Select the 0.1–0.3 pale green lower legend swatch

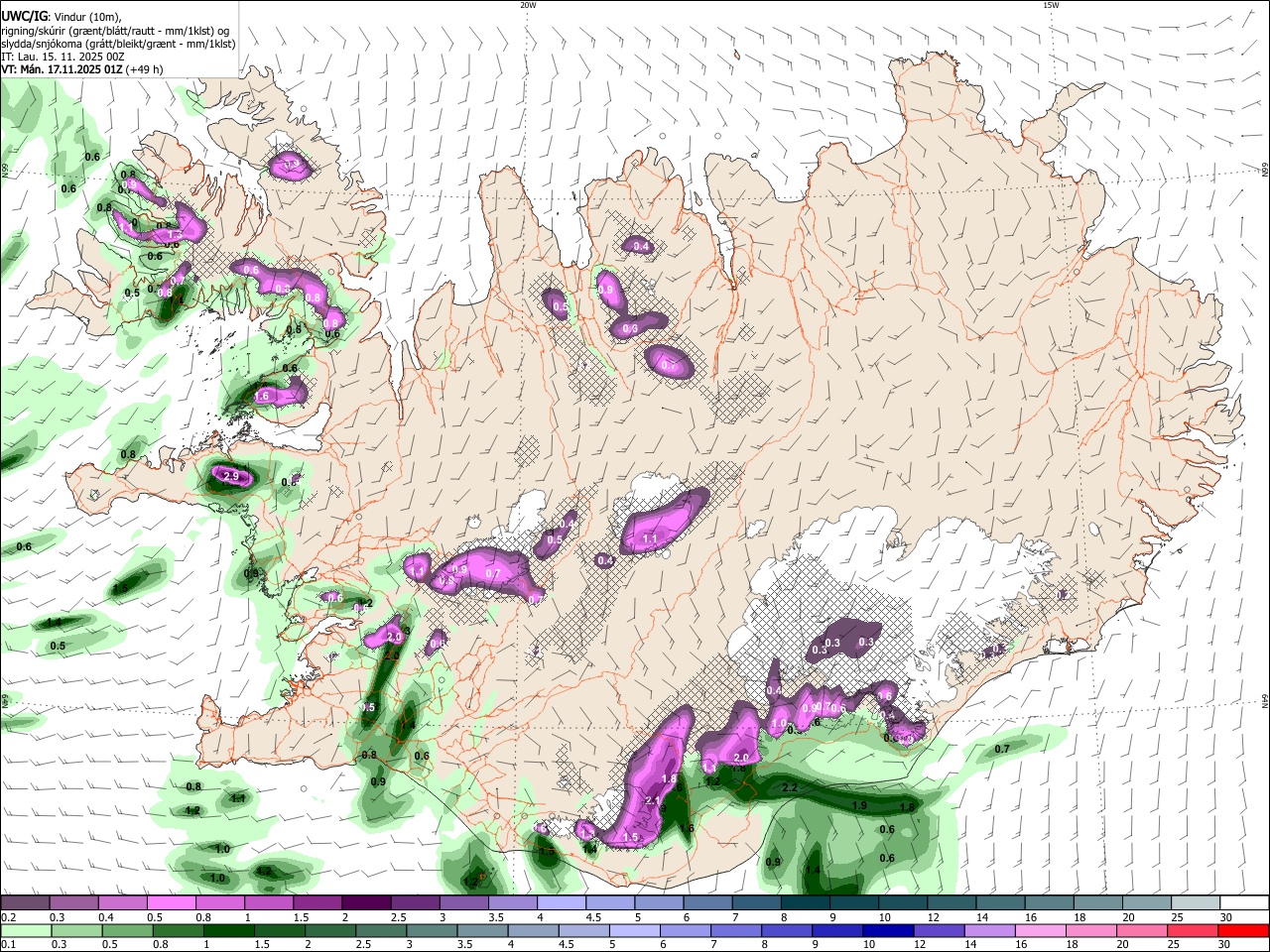point(25,930)
